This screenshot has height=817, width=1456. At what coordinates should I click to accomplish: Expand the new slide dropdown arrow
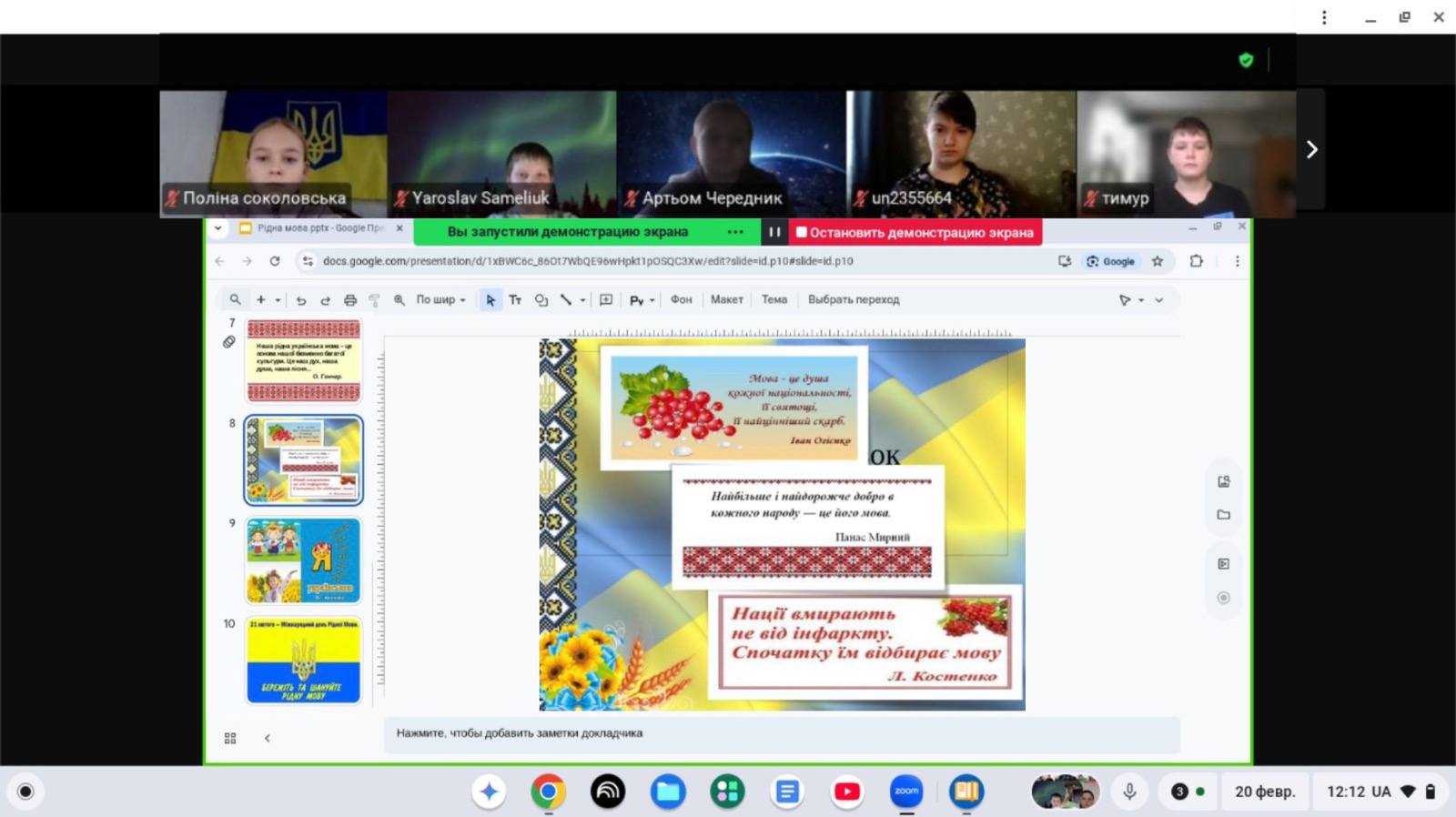278,300
